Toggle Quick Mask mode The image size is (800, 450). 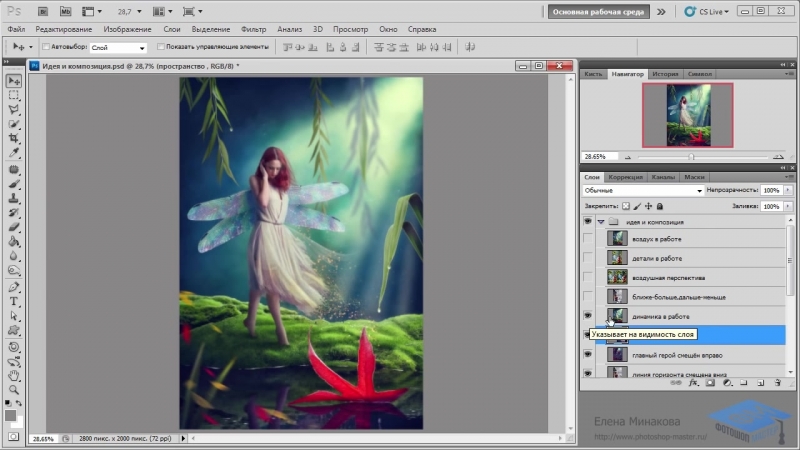click(14, 437)
